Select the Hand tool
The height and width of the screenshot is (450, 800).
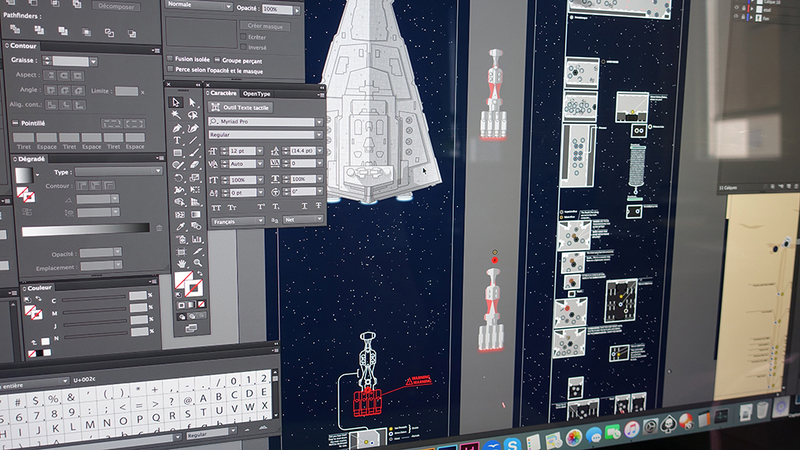182,264
